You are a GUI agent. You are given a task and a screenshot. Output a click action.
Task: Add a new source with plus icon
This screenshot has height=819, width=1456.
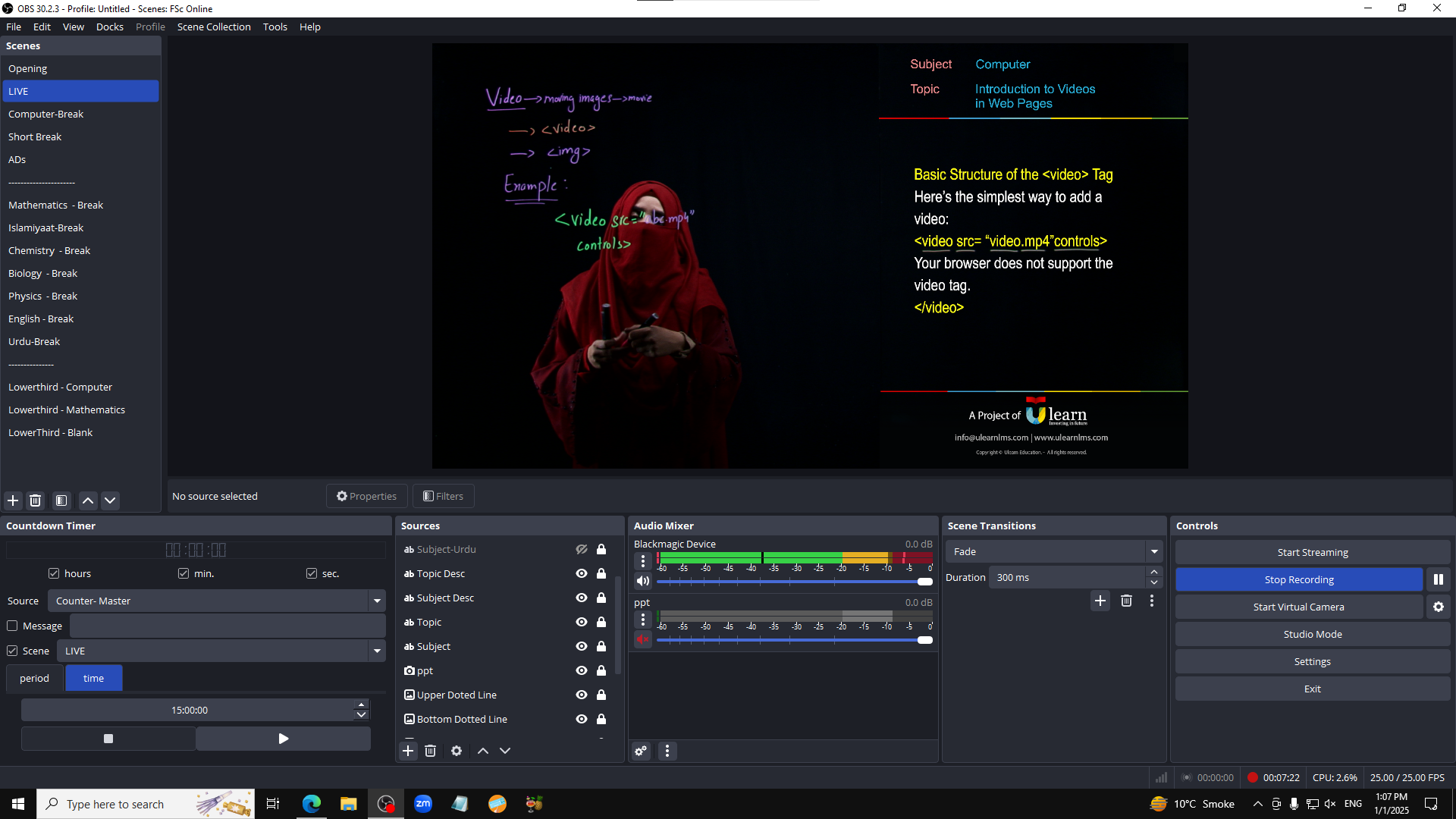point(408,751)
